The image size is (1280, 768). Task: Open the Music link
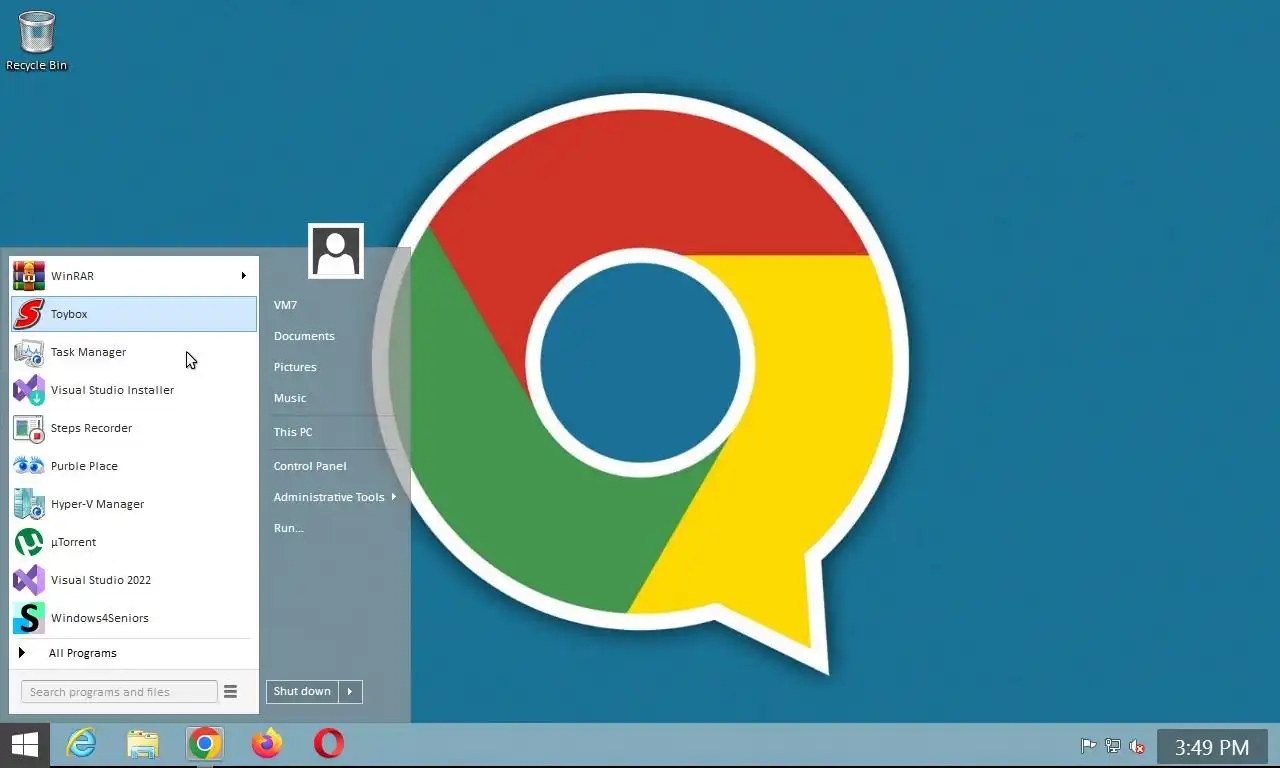(x=290, y=398)
